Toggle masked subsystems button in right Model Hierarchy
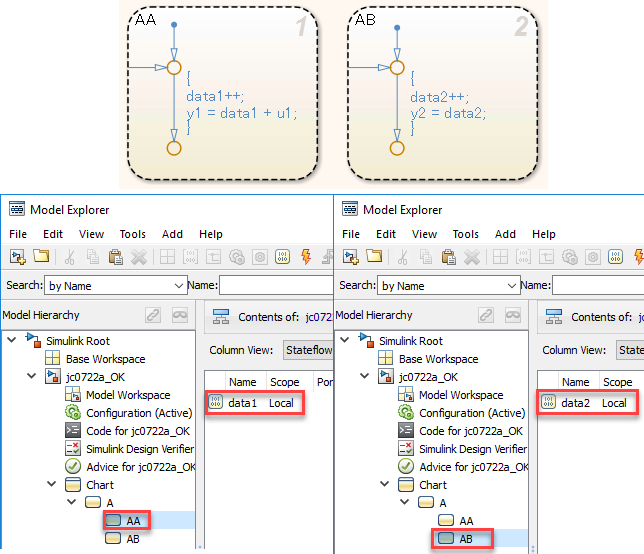The width and height of the screenshot is (644, 554). click(513, 315)
